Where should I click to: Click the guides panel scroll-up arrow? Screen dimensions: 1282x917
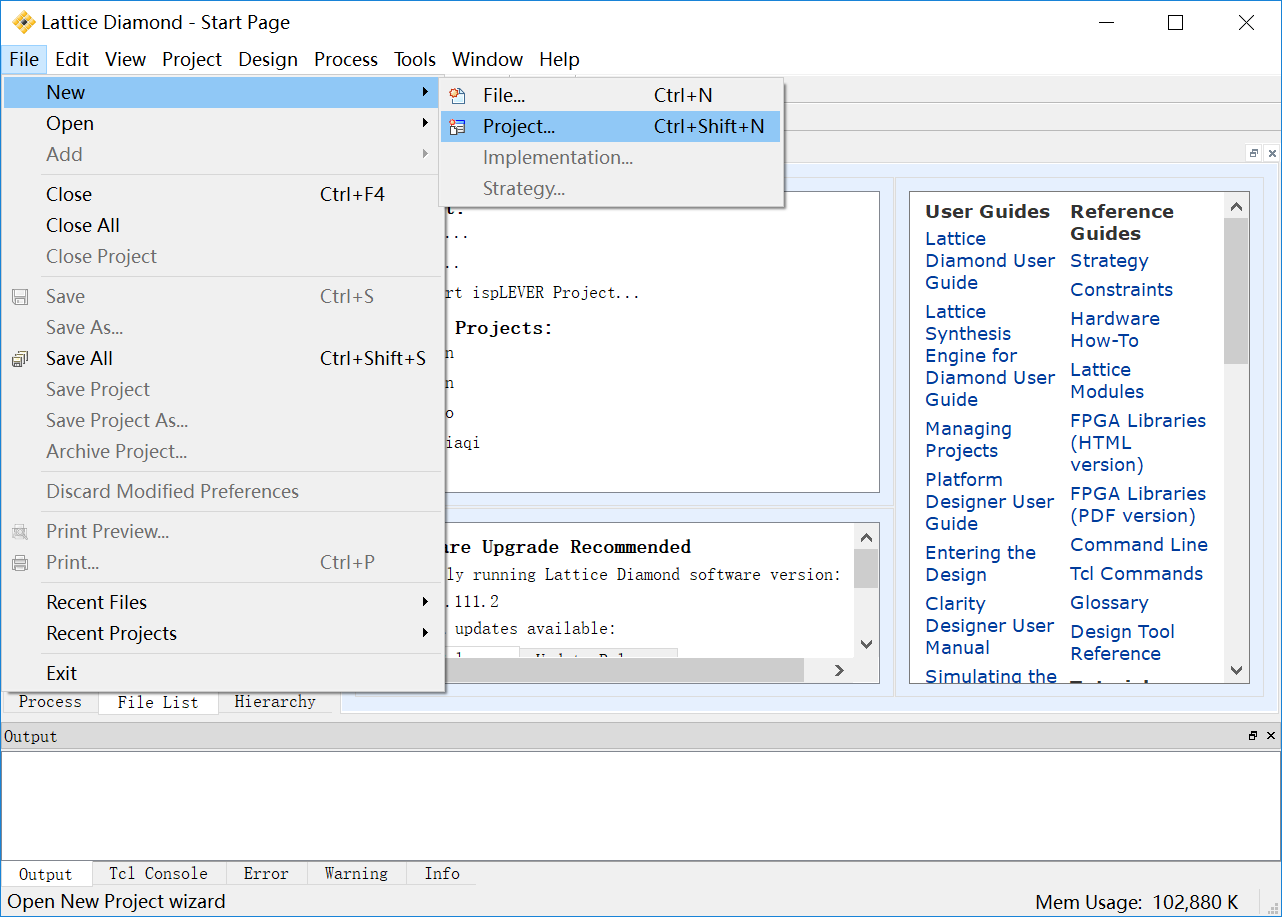[1236, 206]
